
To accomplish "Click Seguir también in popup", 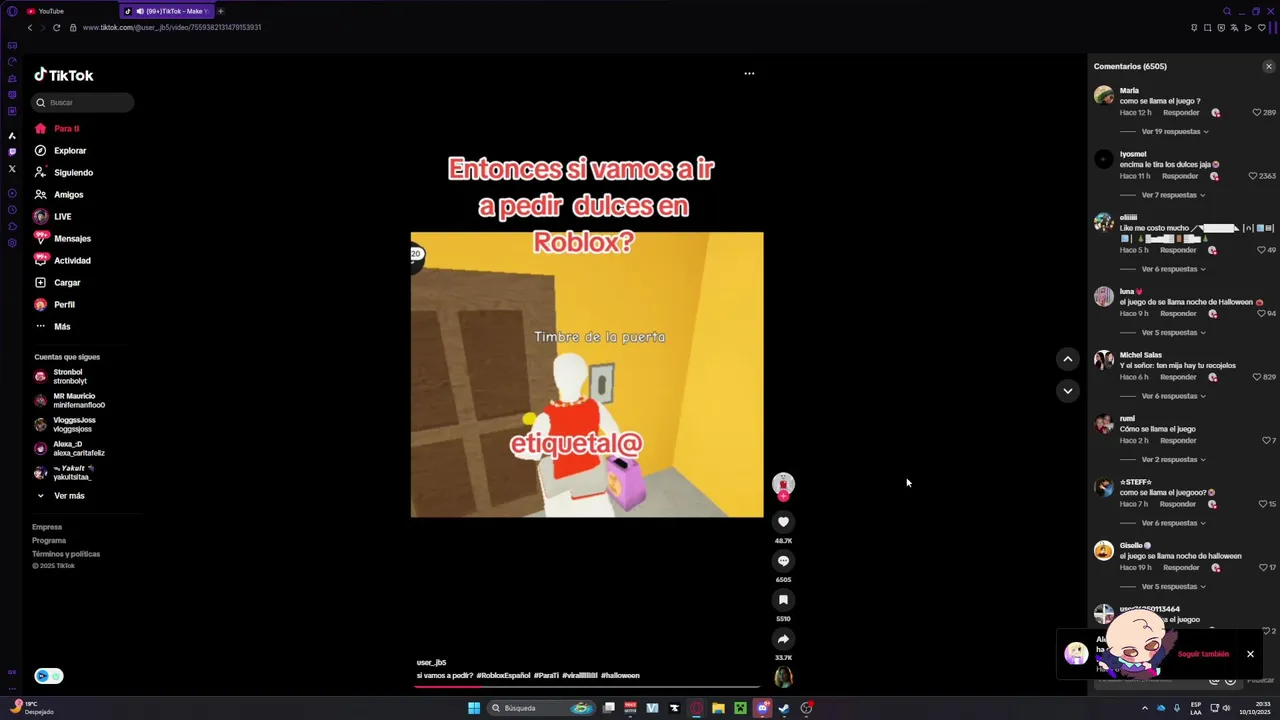I will (1203, 654).
